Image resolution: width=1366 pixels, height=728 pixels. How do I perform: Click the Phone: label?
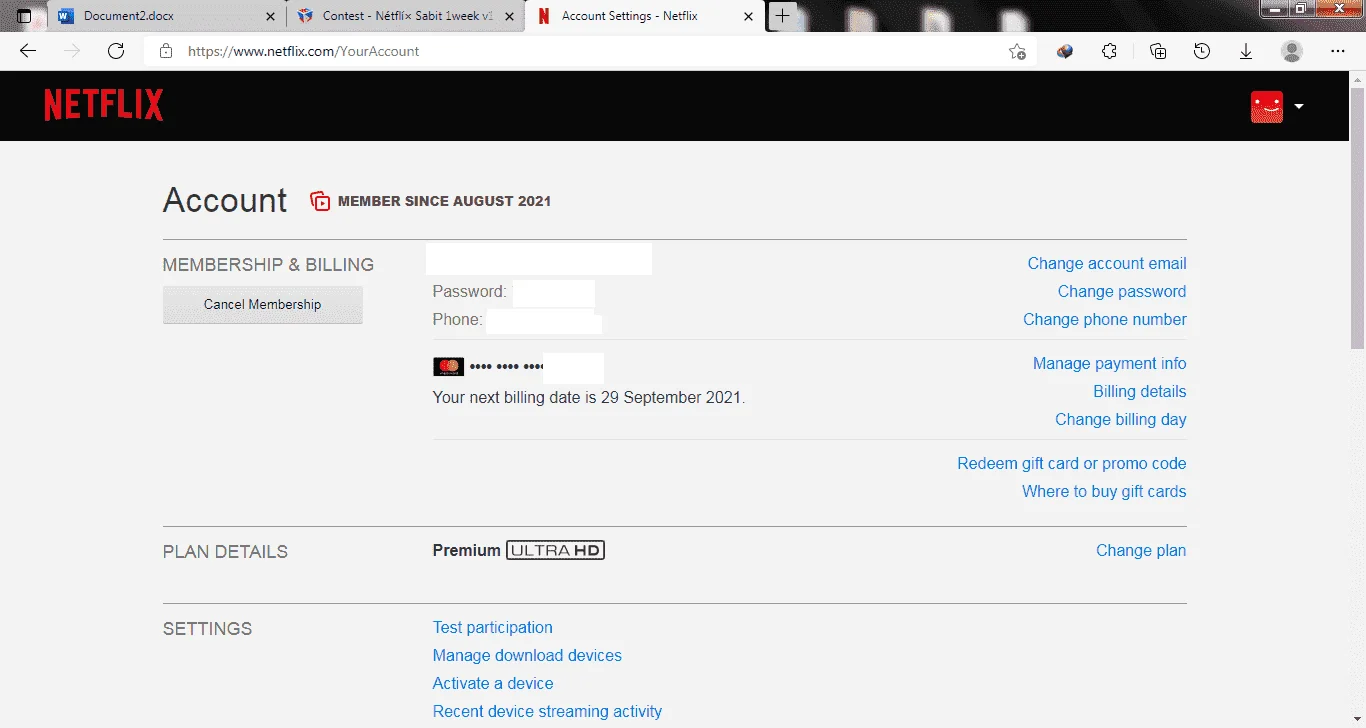[x=458, y=320]
